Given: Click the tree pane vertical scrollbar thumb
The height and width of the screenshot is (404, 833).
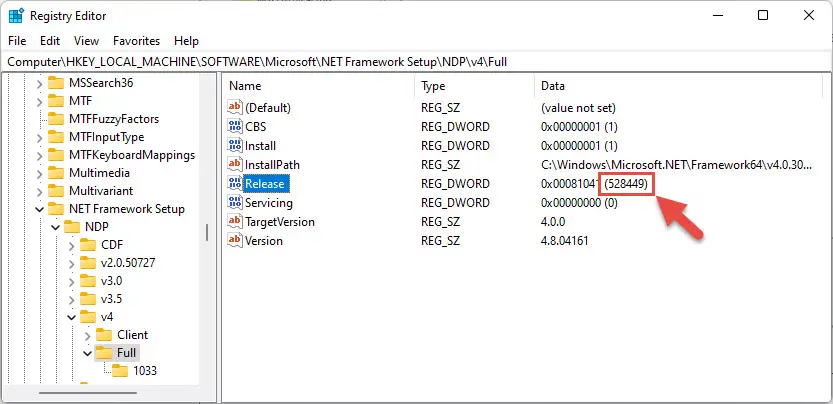Looking at the screenshot, I should pyautogui.click(x=207, y=233).
